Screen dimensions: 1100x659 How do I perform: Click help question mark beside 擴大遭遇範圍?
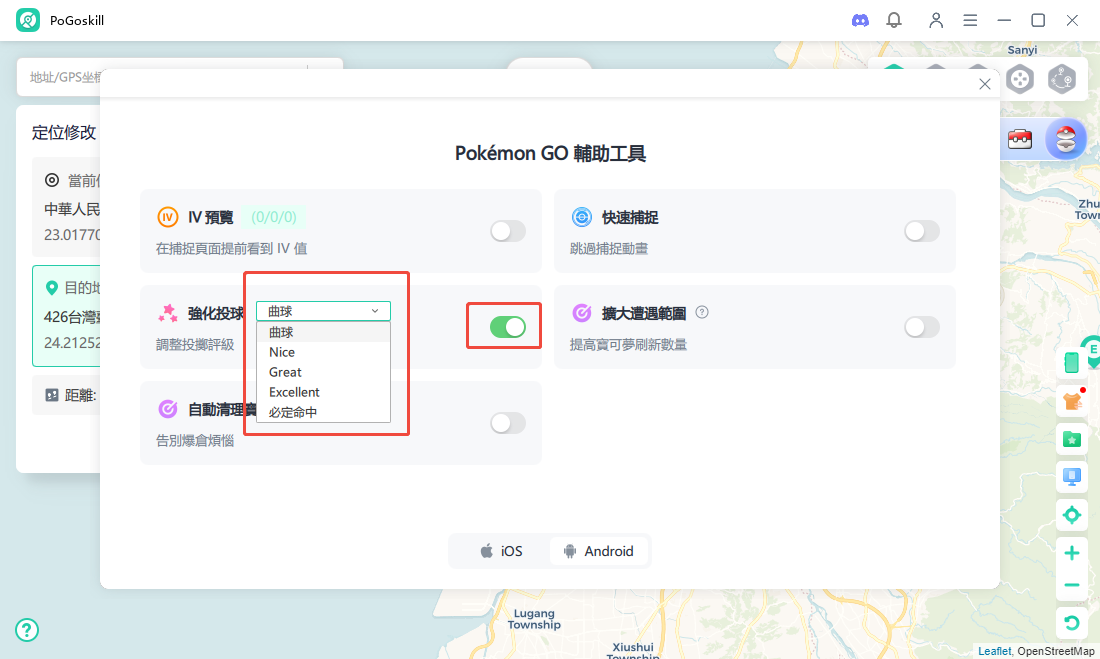pos(702,312)
